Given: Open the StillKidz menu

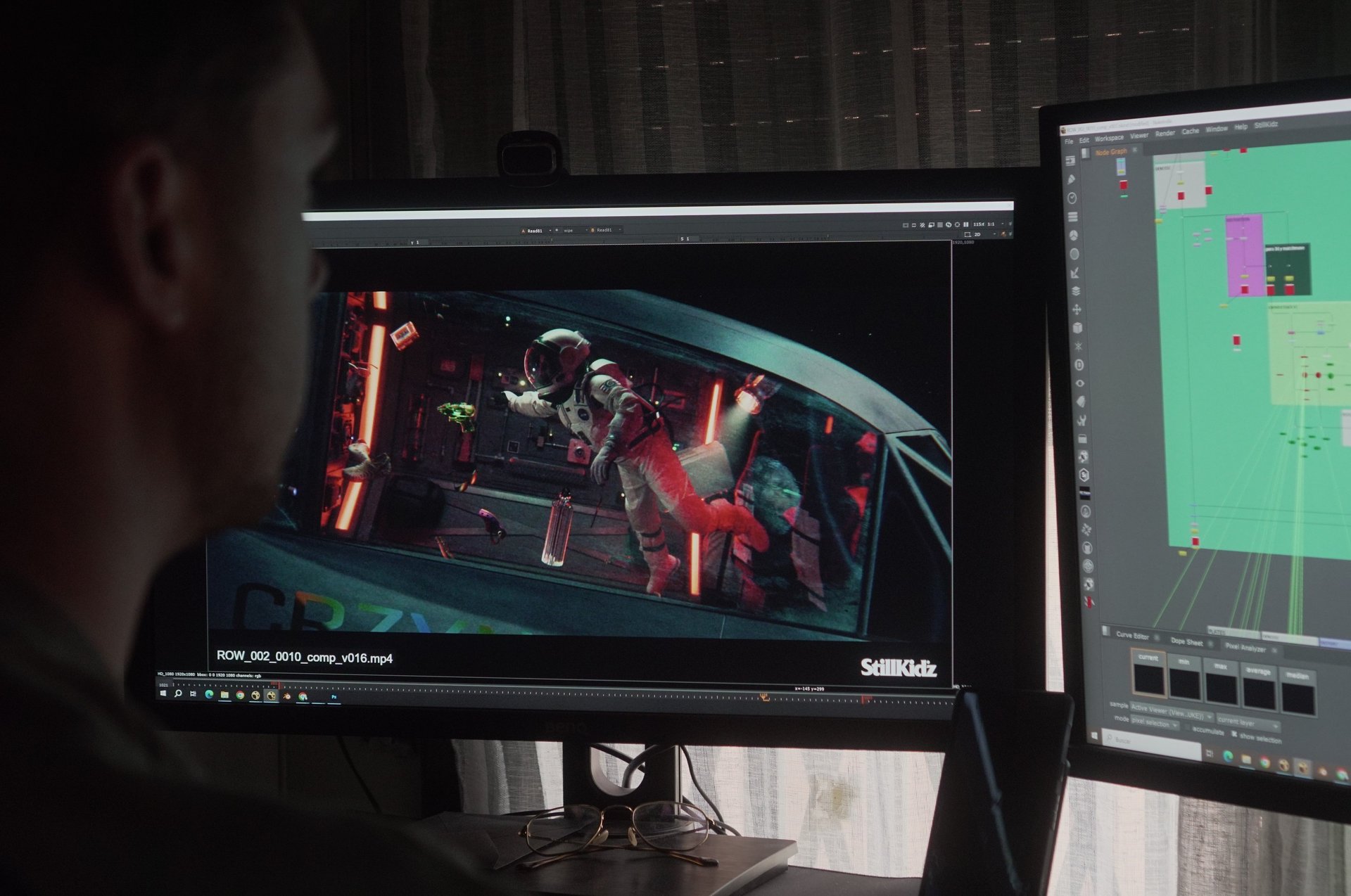Looking at the screenshot, I should point(1266,125).
